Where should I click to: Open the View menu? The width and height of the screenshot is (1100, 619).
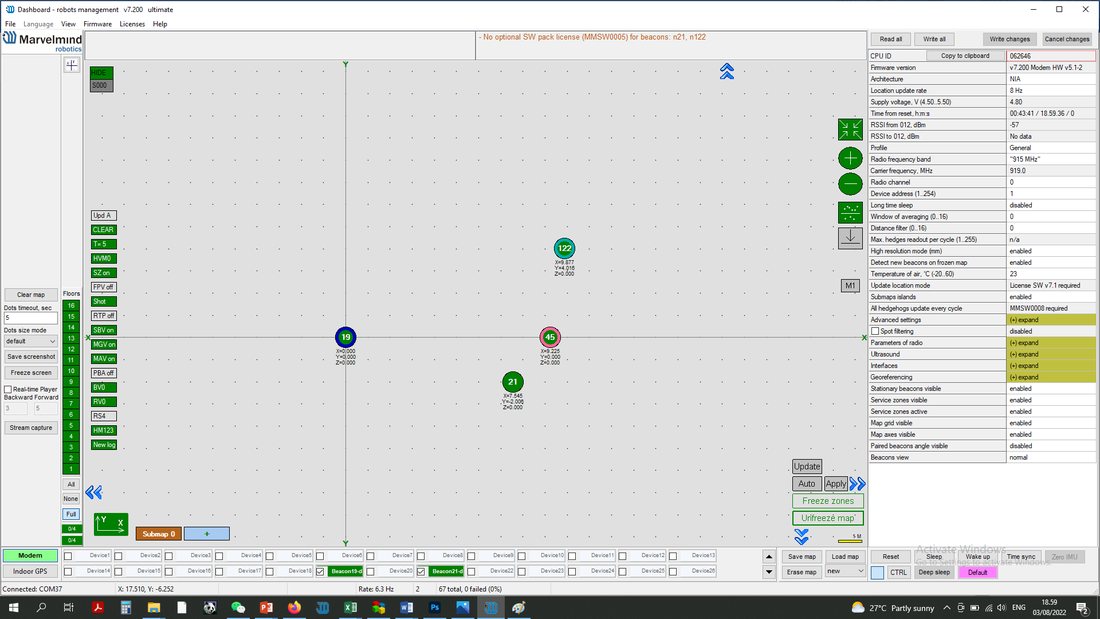[x=68, y=24]
